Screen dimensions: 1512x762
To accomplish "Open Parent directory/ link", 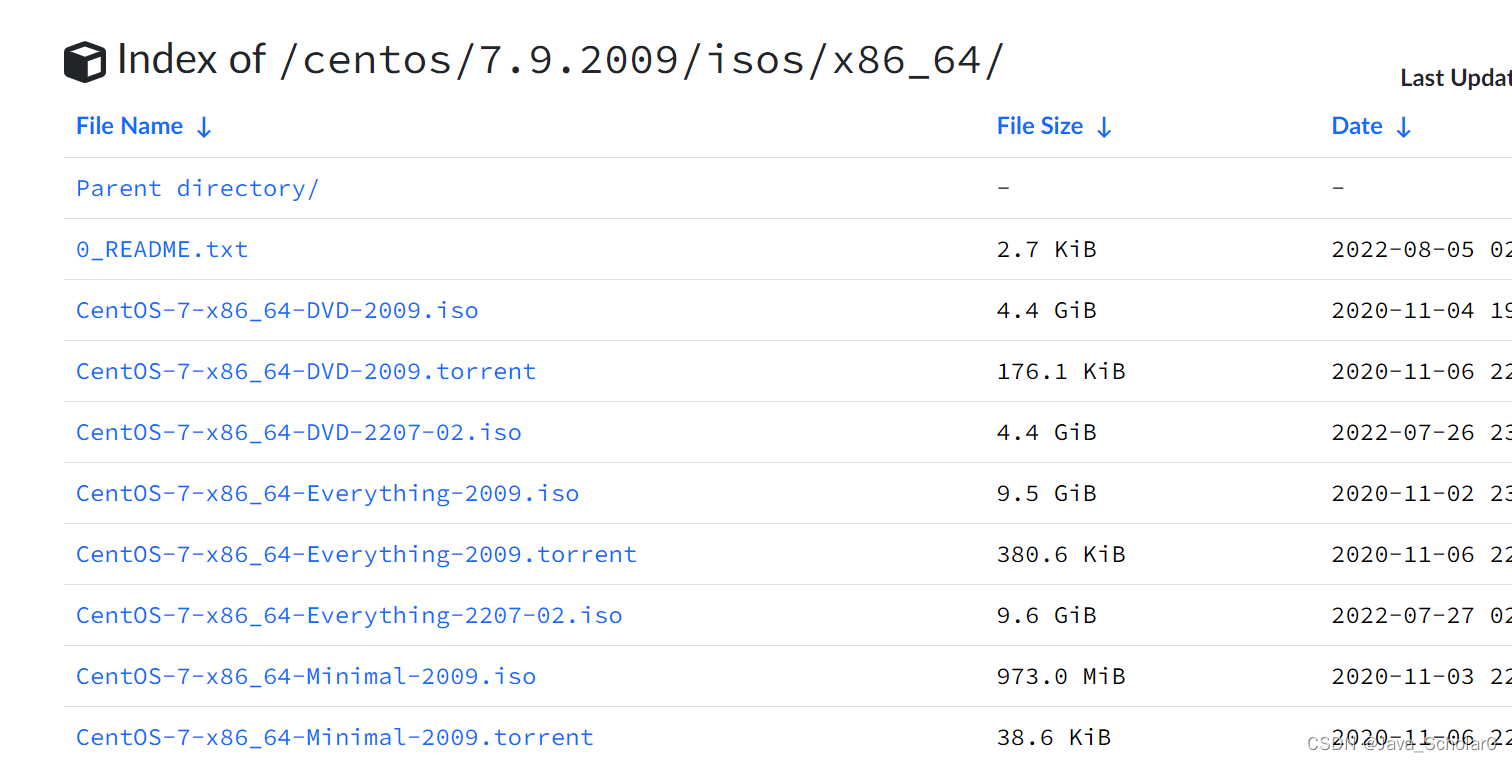I will (198, 188).
